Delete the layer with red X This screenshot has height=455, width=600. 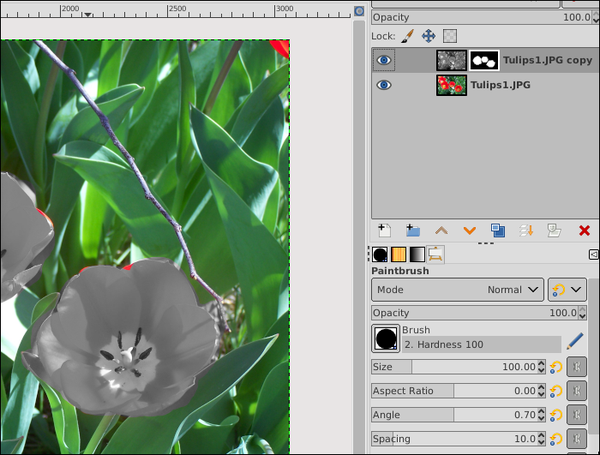point(584,230)
